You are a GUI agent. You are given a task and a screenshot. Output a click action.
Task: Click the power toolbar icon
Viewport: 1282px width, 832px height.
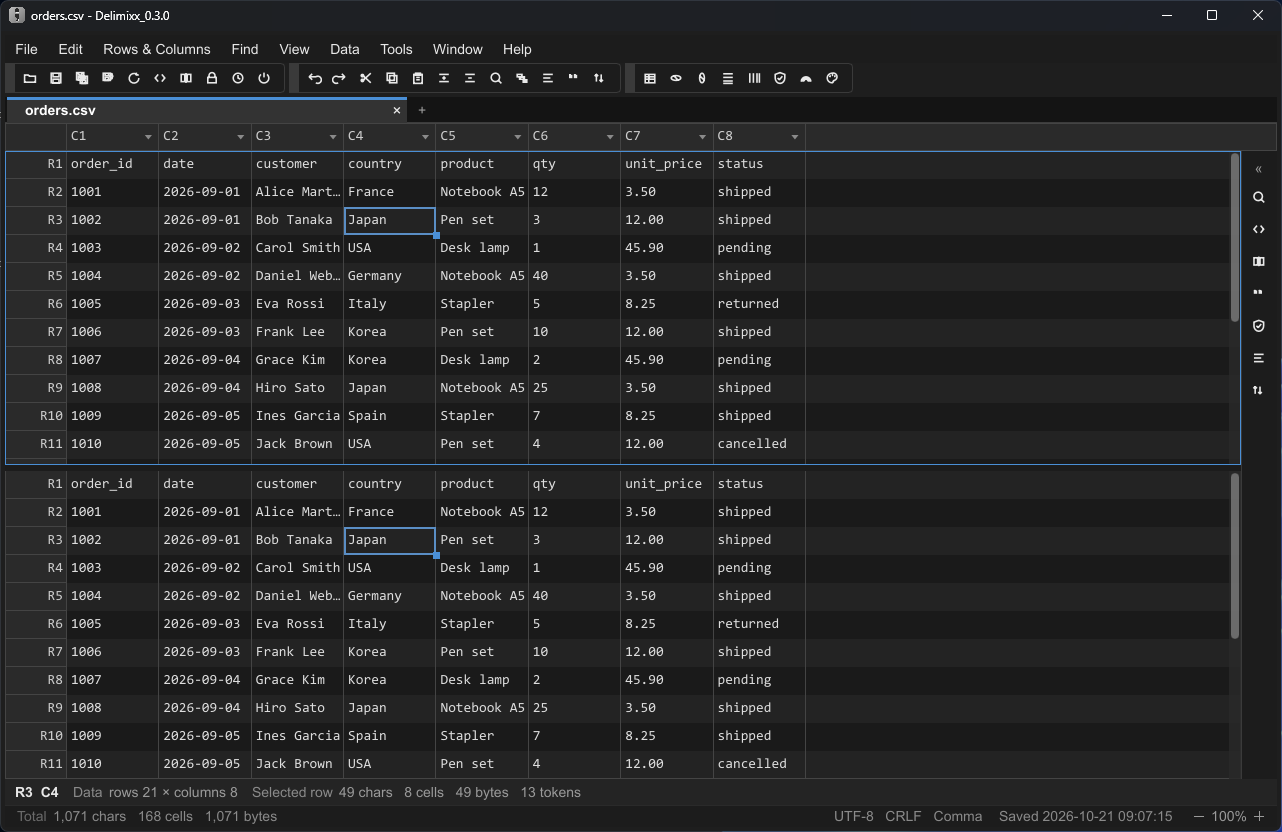[264, 78]
